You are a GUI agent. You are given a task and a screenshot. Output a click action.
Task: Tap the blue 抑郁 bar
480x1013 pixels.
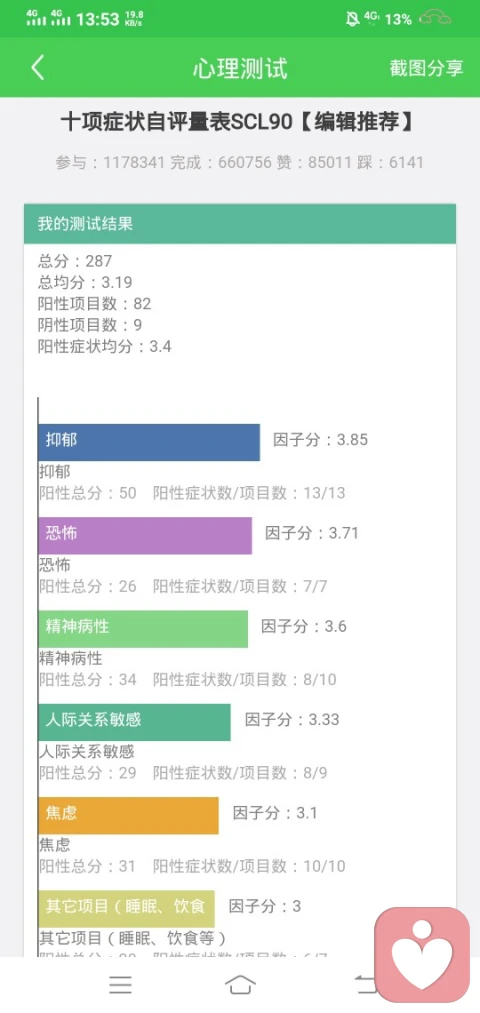tap(149, 442)
